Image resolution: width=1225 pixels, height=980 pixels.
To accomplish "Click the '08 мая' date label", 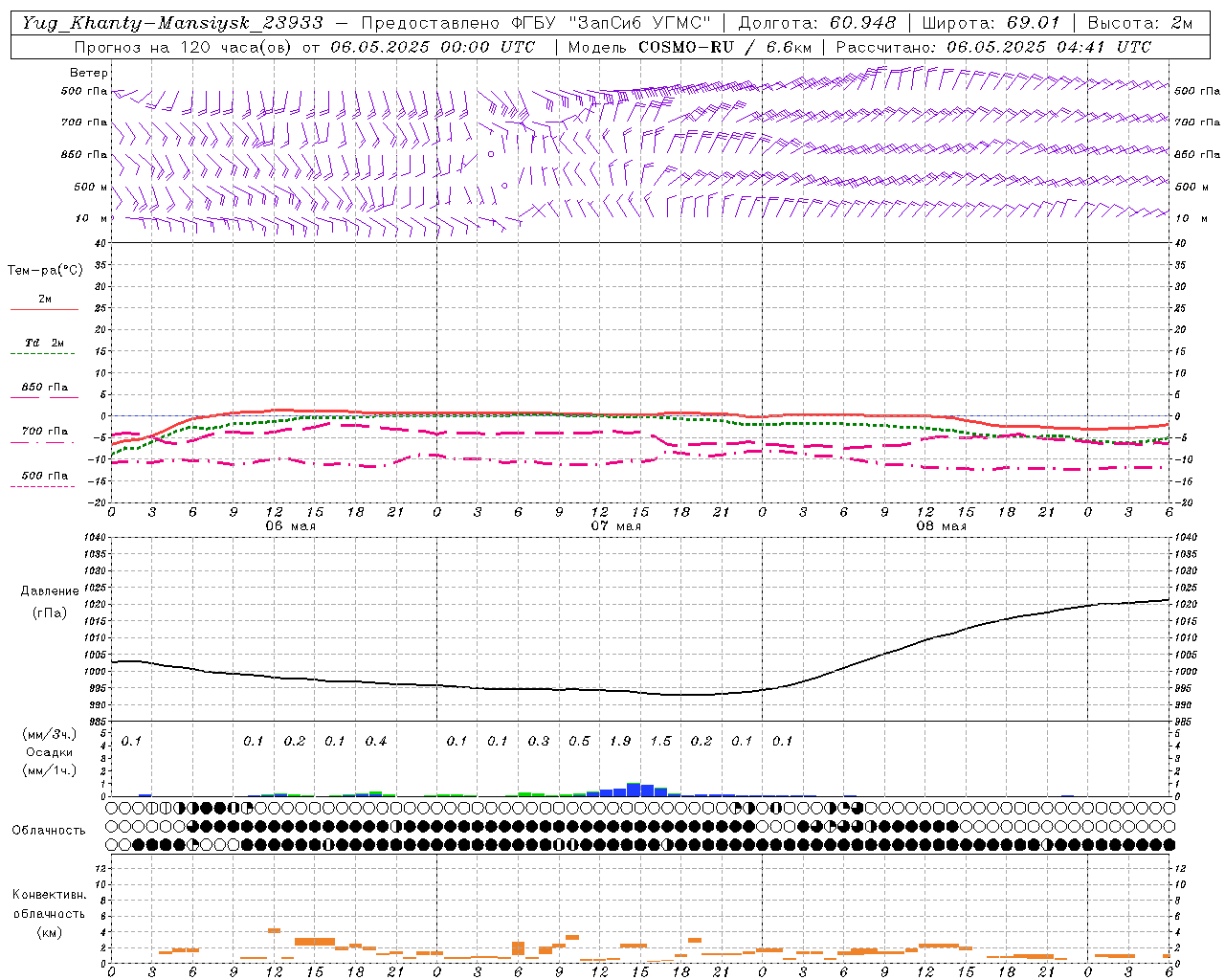I will 941,526.
